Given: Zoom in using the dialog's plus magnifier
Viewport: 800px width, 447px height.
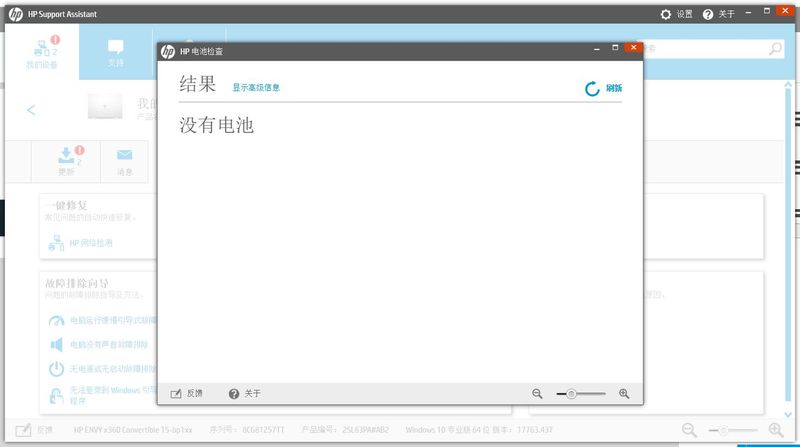Looking at the screenshot, I should pyautogui.click(x=624, y=394).
